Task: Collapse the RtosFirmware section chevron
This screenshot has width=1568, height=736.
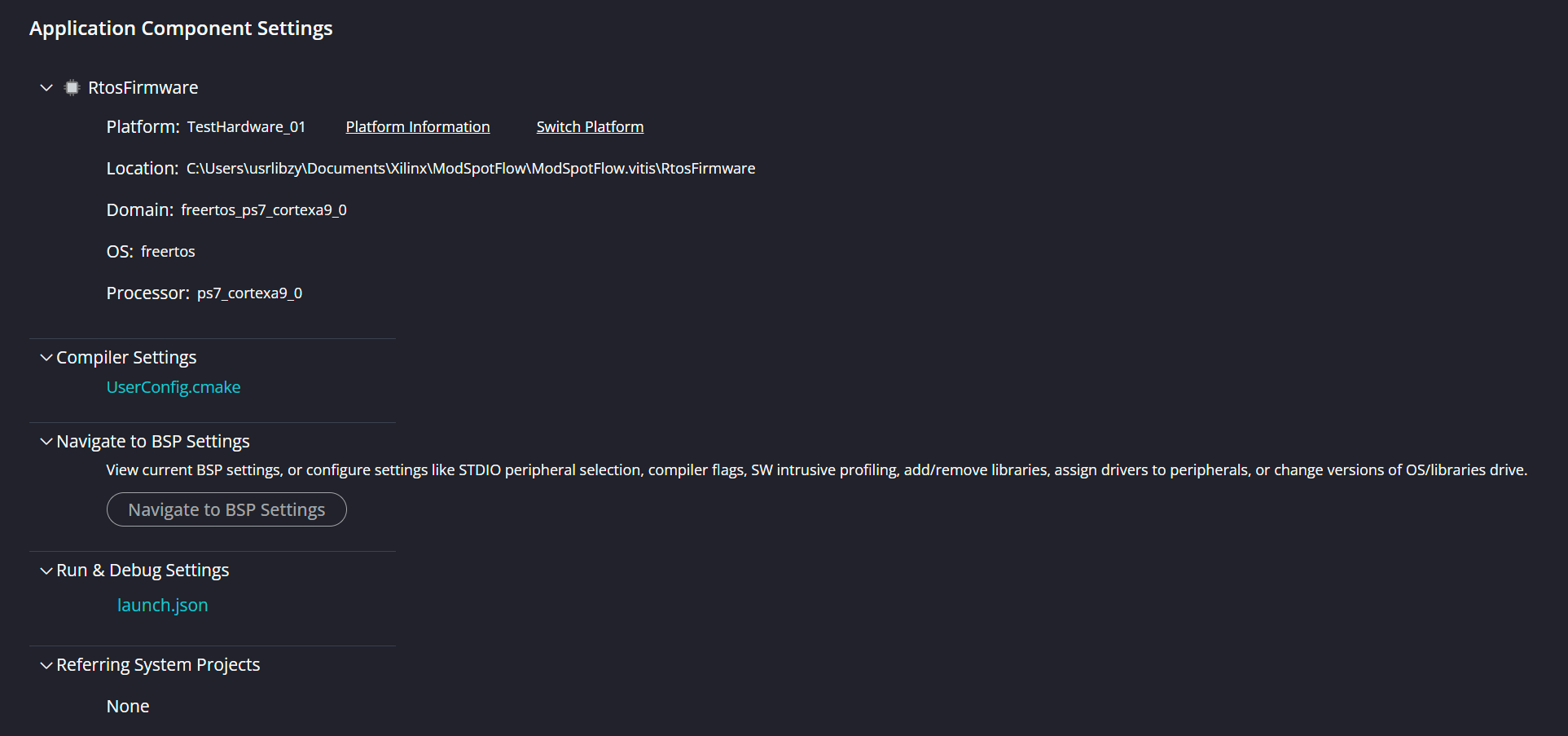Action: click(x=46, y=88)
